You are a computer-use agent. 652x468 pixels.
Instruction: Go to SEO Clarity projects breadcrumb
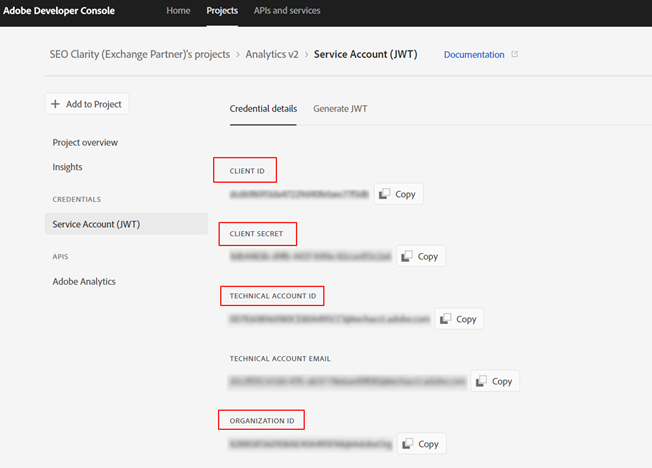pyautogui.click(x=140, y=54)
